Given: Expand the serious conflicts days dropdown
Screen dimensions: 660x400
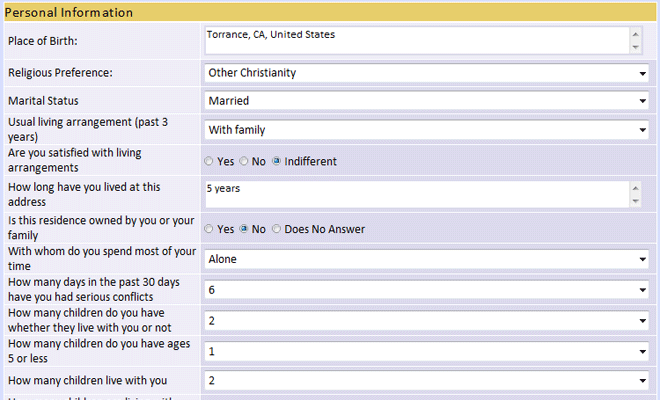Looking at the screenshot, I should tap(426, 290).
